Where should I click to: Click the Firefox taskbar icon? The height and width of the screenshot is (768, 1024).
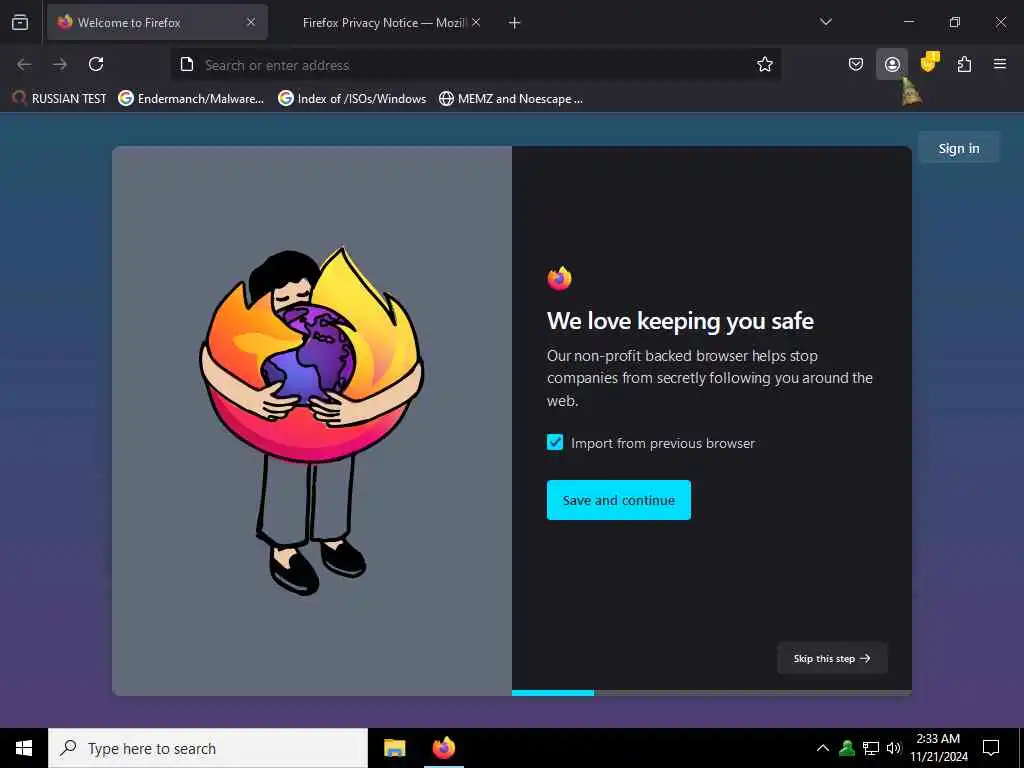[x=444, y=748]
